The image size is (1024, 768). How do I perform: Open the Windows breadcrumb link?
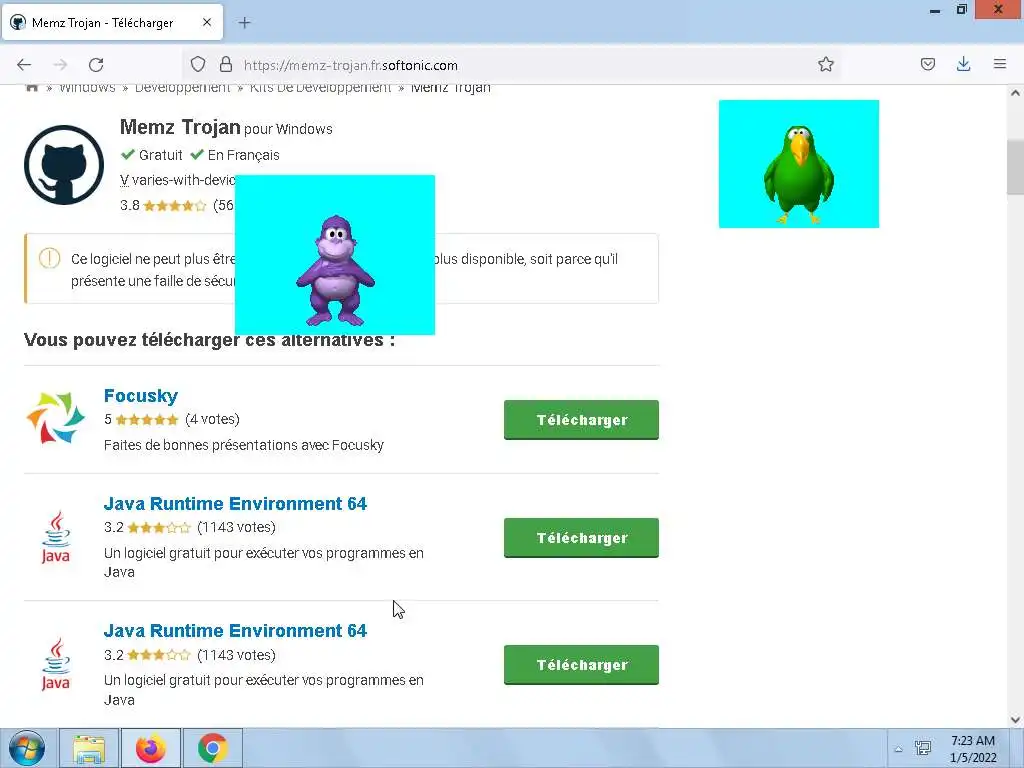pyautogui.click(x=87, y=88)
